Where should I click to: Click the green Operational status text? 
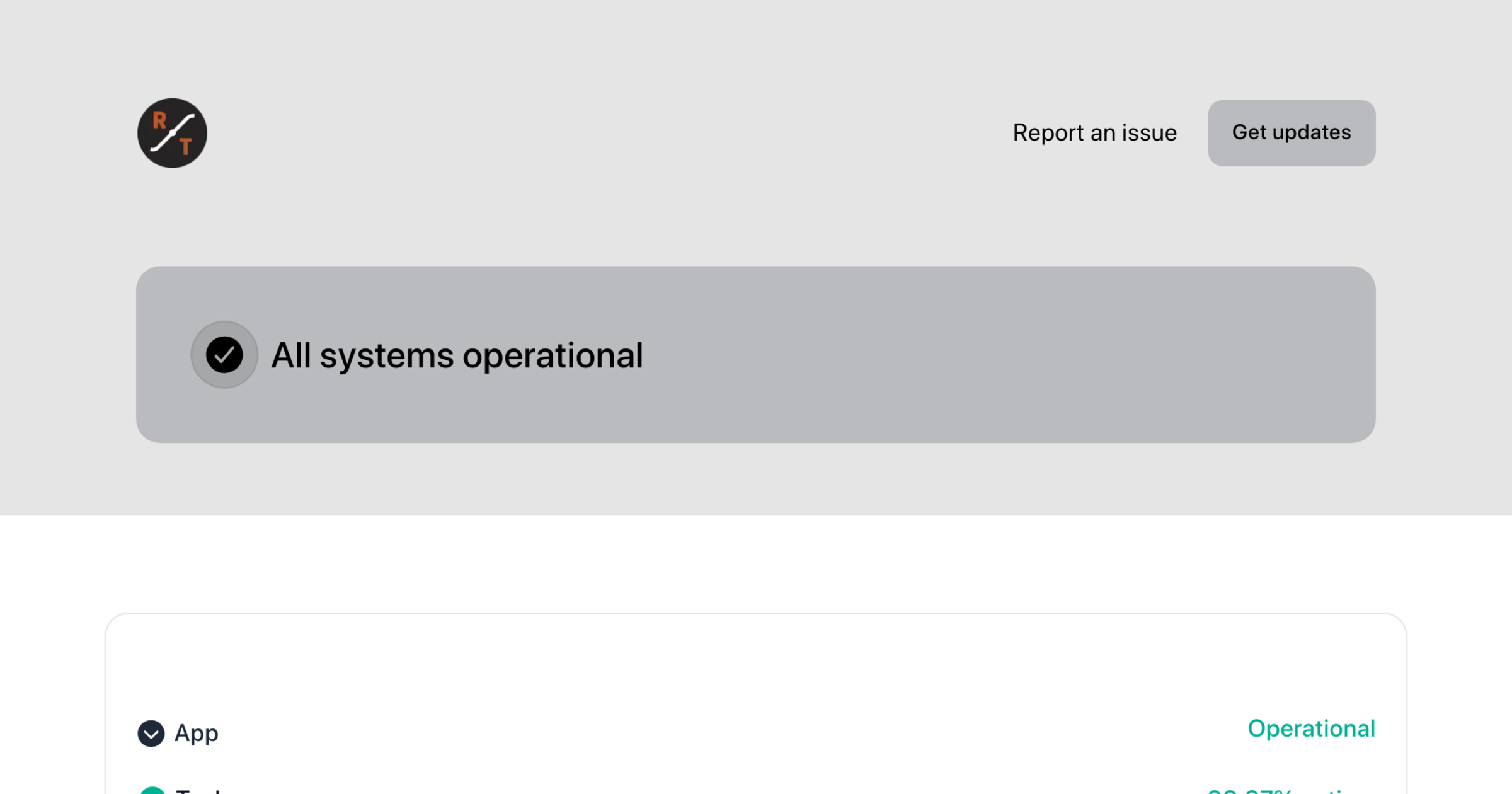click(x=1311, y=728)
